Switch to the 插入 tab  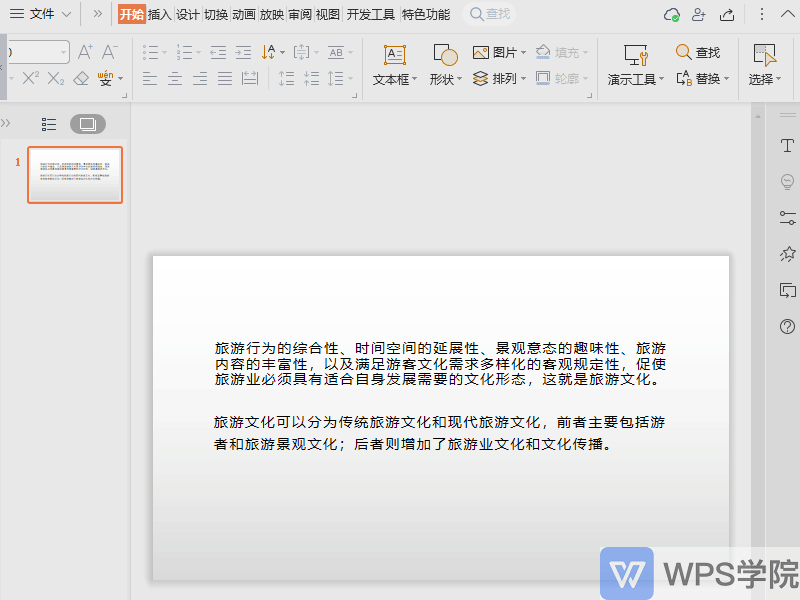pos(159,14)
